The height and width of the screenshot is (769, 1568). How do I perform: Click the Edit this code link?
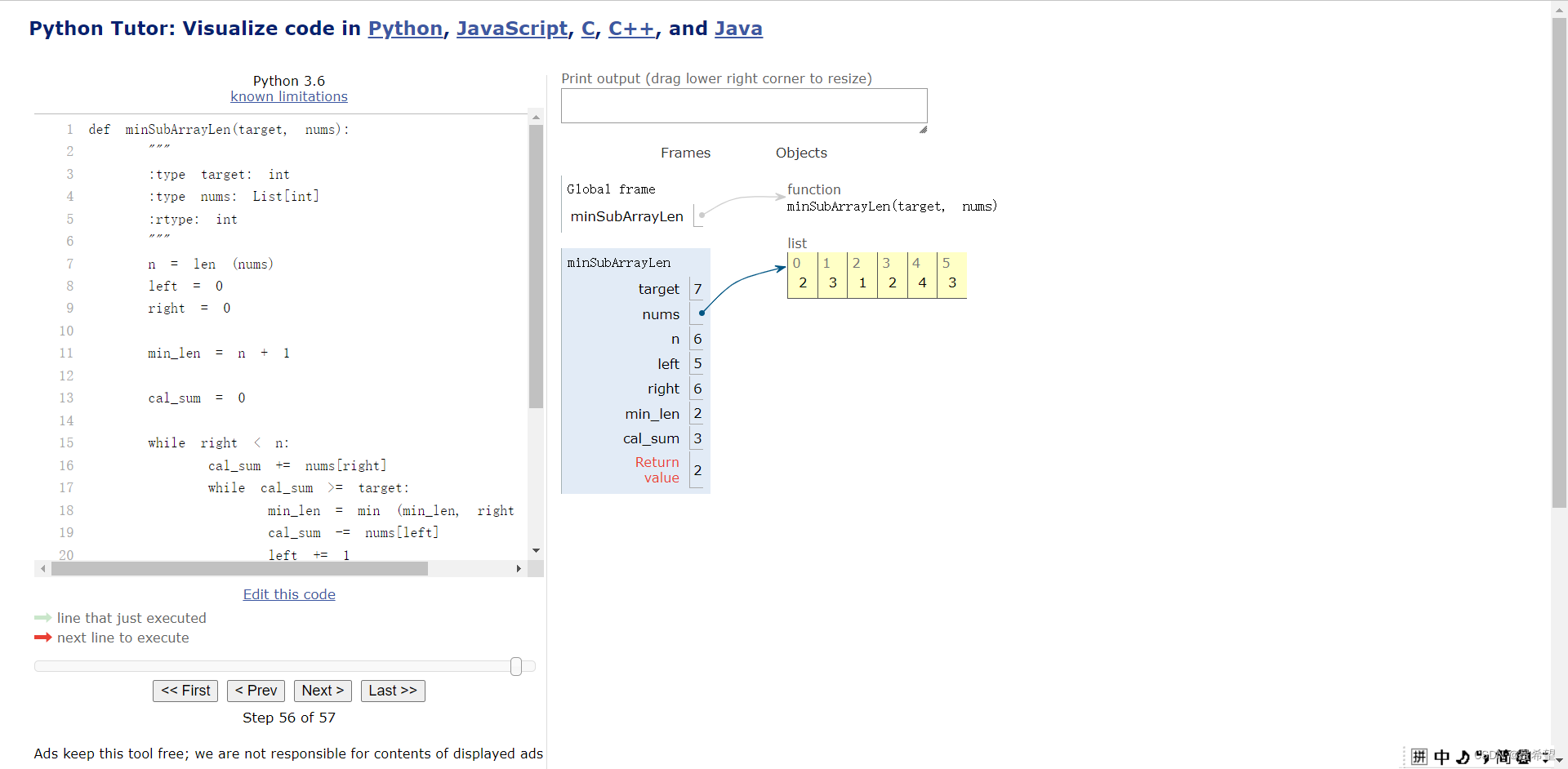[x=289, y=594]
